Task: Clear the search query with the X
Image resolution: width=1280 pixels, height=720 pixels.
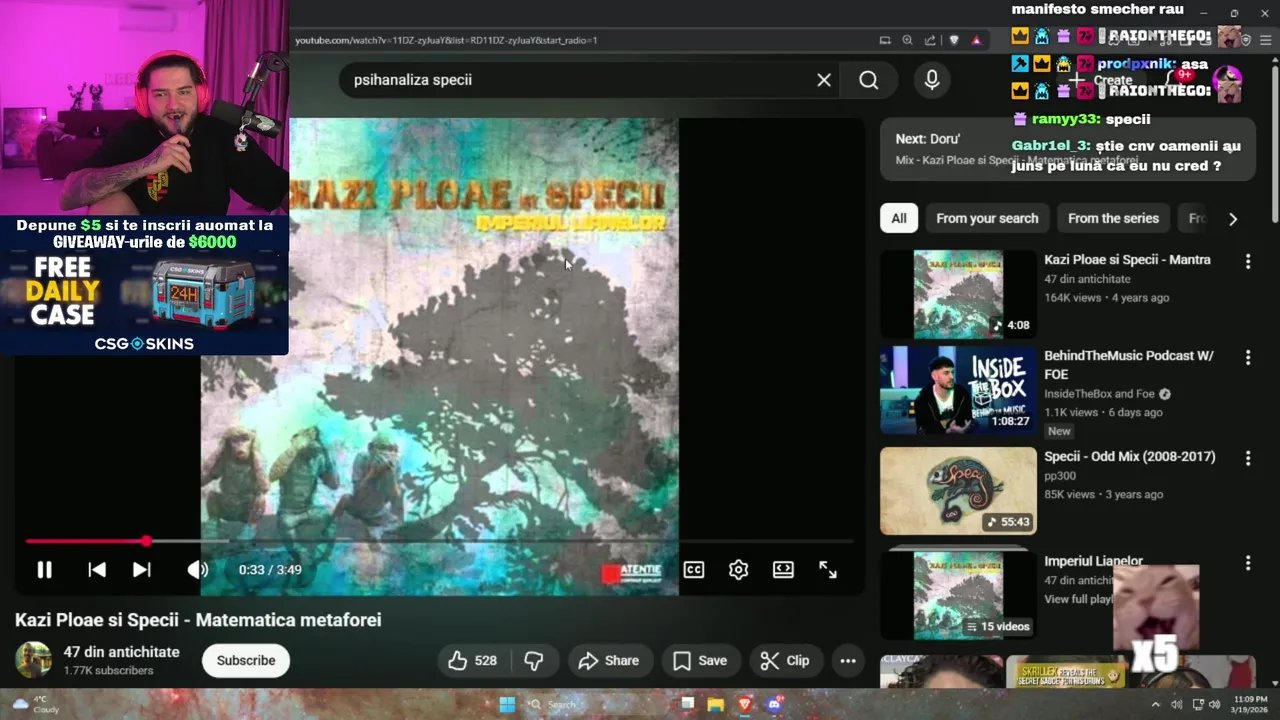Action: 824,80
